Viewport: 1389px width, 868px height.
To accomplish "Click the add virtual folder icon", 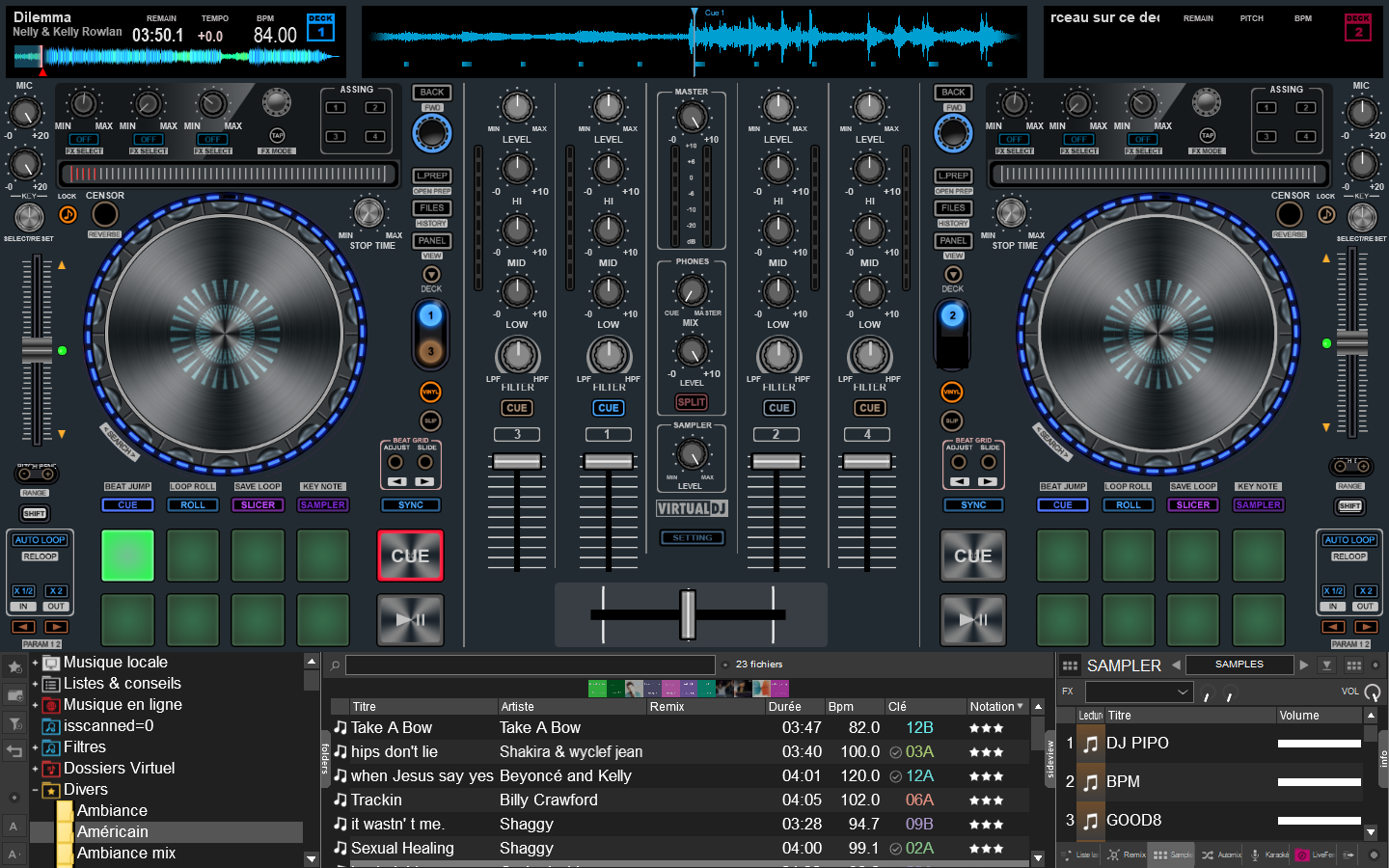I will pos(14,694).
